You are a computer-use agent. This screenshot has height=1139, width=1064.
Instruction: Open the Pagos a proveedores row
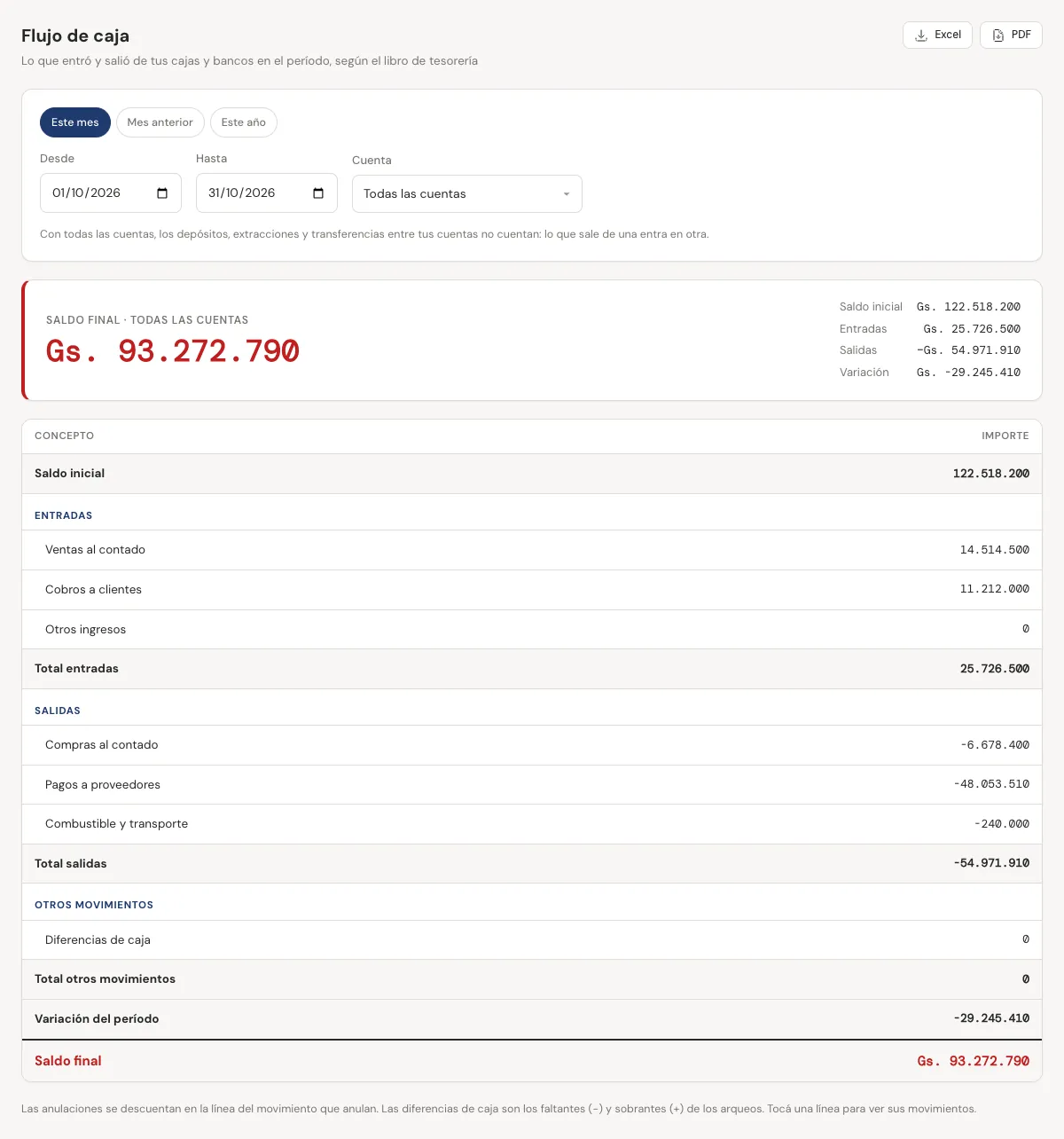(x=532, y=785)
